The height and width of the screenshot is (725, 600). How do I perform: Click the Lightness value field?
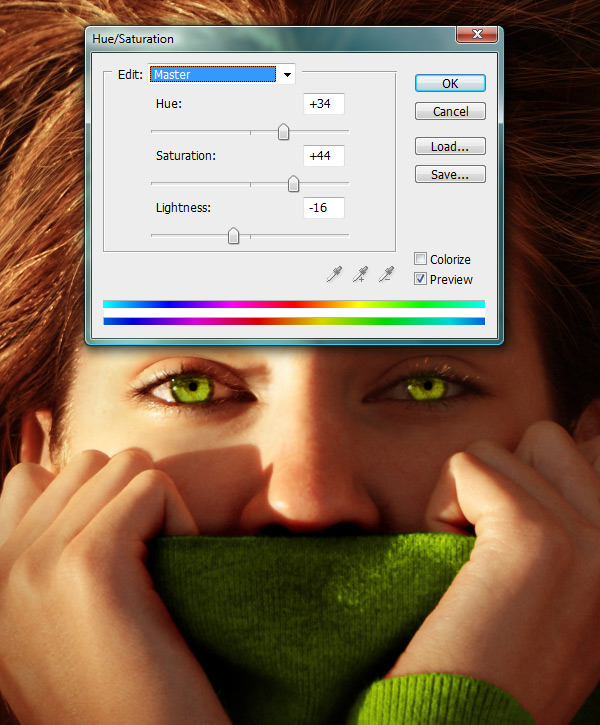click(x=324, y=208)
